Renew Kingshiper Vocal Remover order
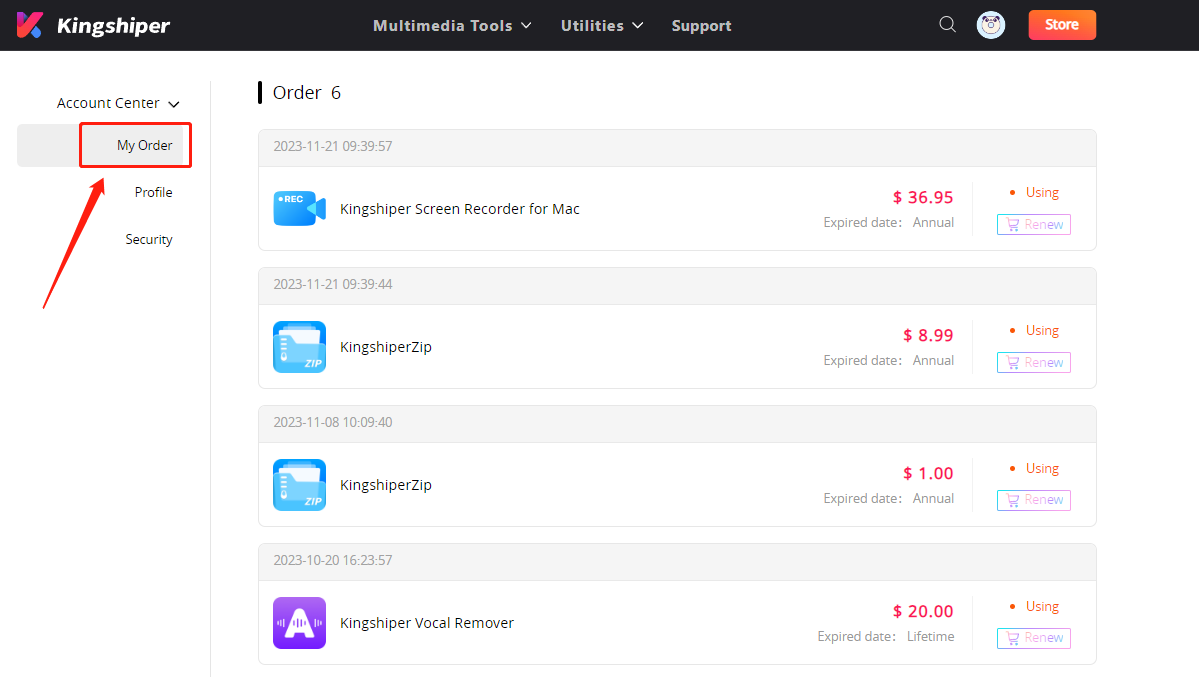The width and height of the screenshot is (1199, 677). (x=1034, y=637)
